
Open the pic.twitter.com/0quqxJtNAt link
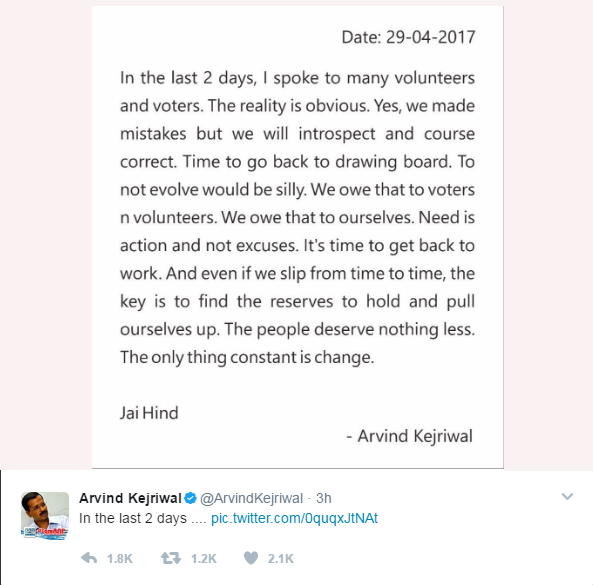(x=294, y=518)
